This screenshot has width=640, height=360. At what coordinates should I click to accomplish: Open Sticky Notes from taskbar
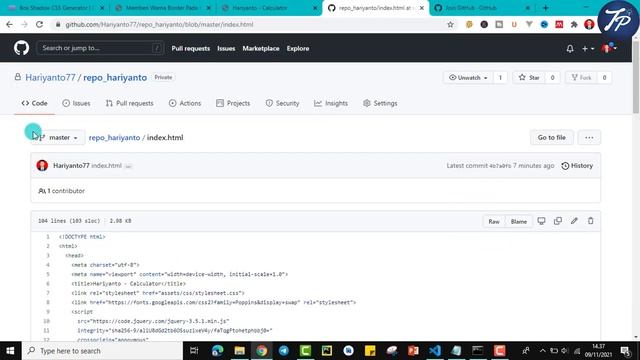(x=370, y=351)
